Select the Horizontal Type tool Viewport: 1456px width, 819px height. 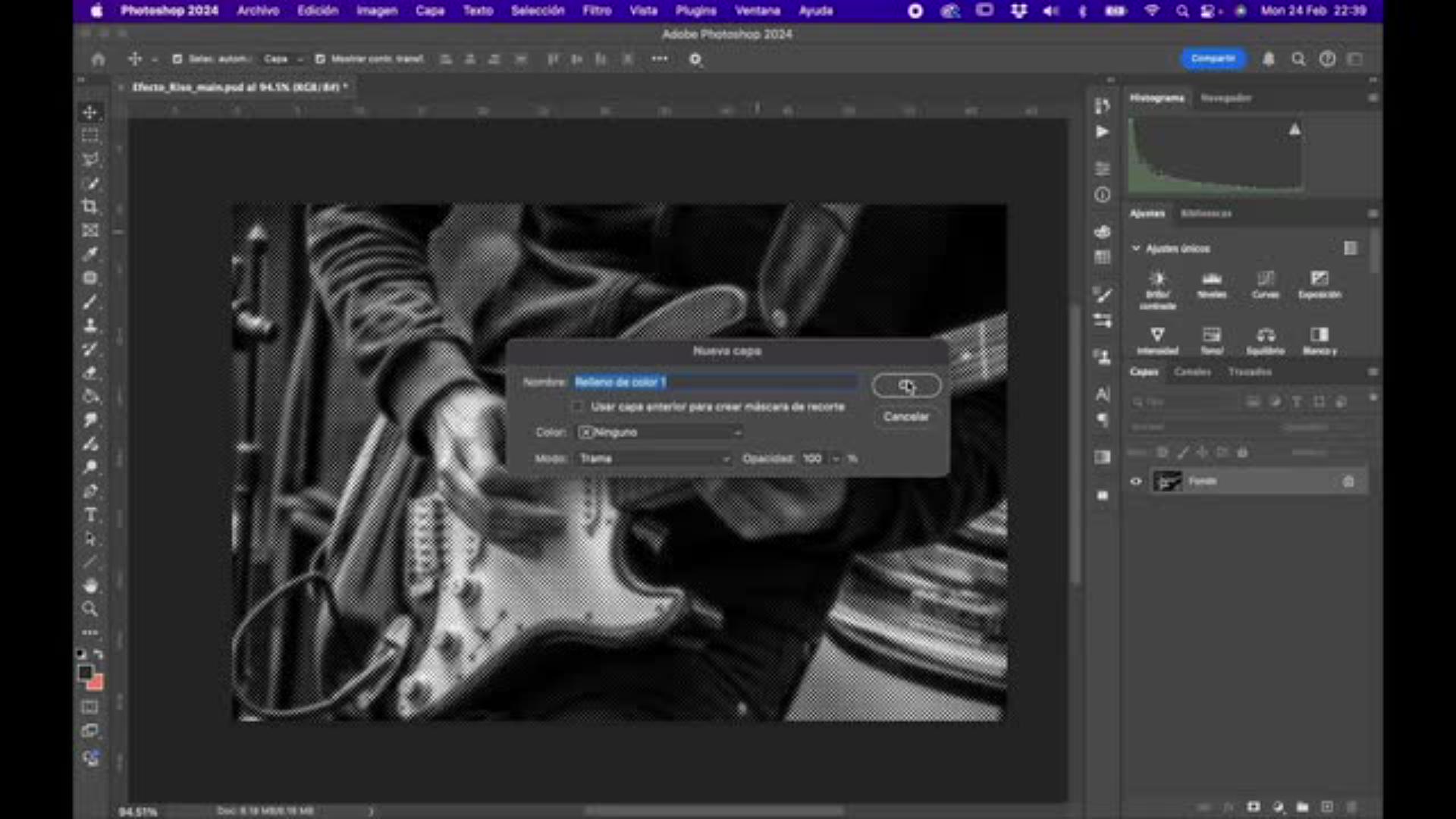point(90,515)
